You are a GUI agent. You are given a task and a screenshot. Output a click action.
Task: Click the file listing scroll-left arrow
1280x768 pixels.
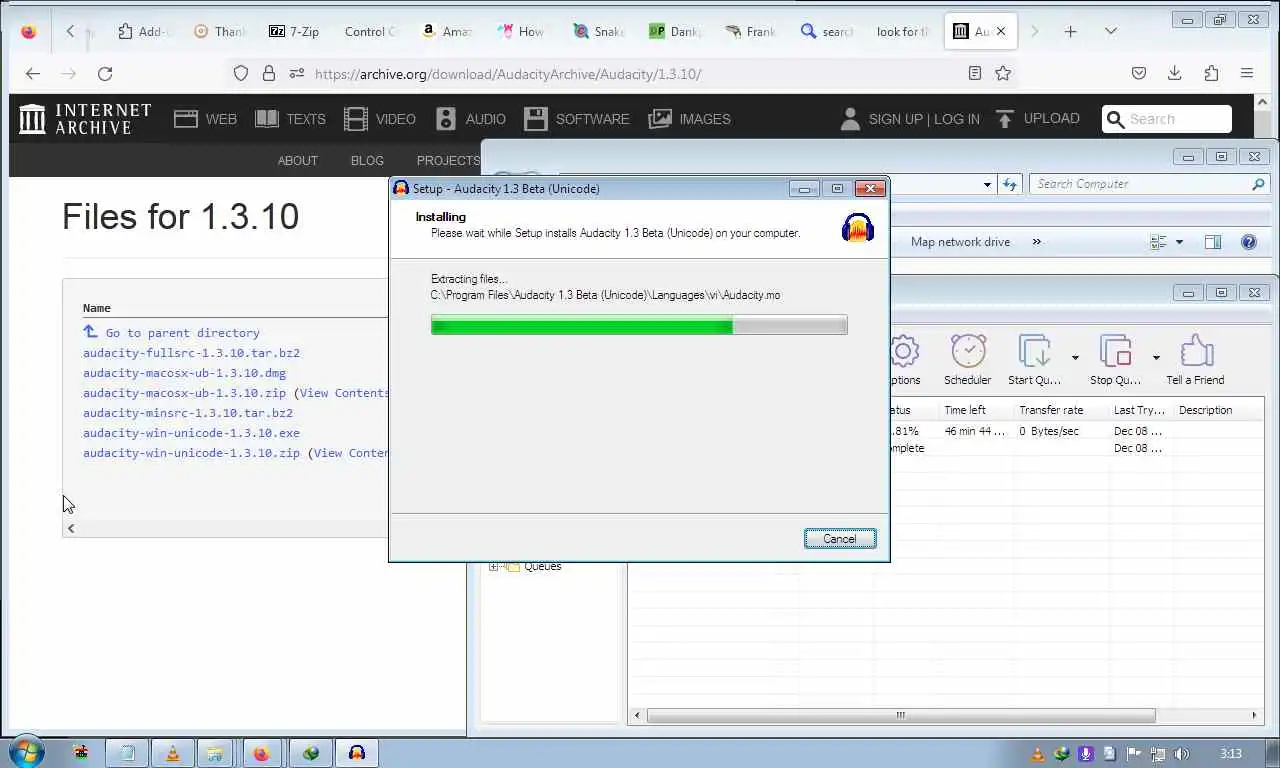[70, 528]
